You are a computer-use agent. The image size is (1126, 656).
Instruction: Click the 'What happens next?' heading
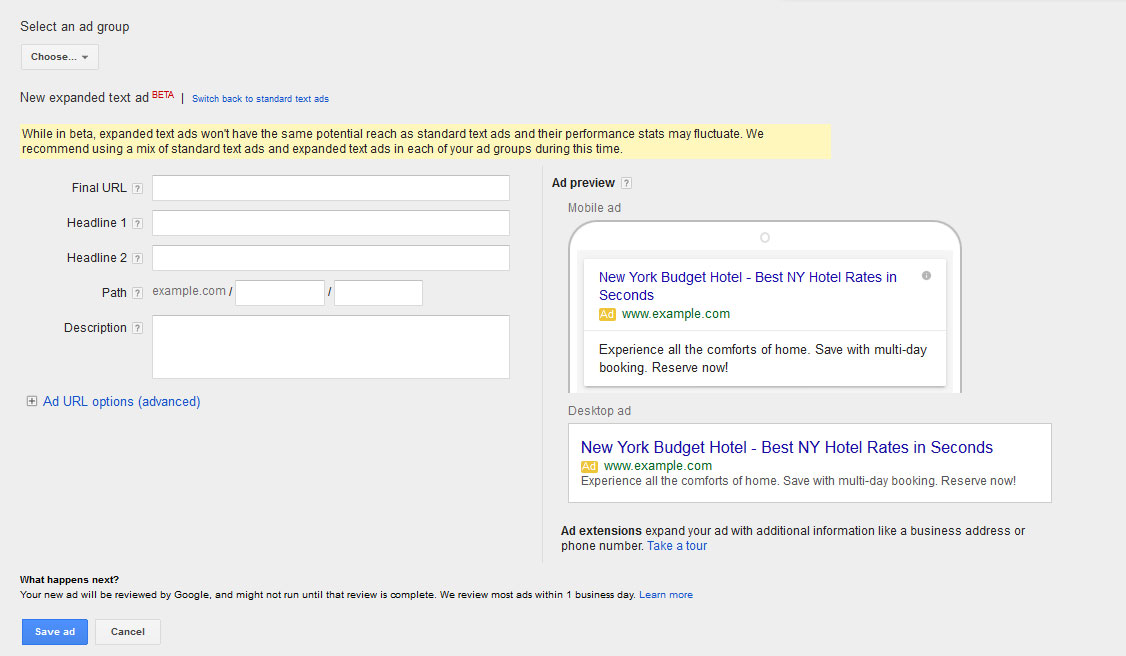(69, 580)
